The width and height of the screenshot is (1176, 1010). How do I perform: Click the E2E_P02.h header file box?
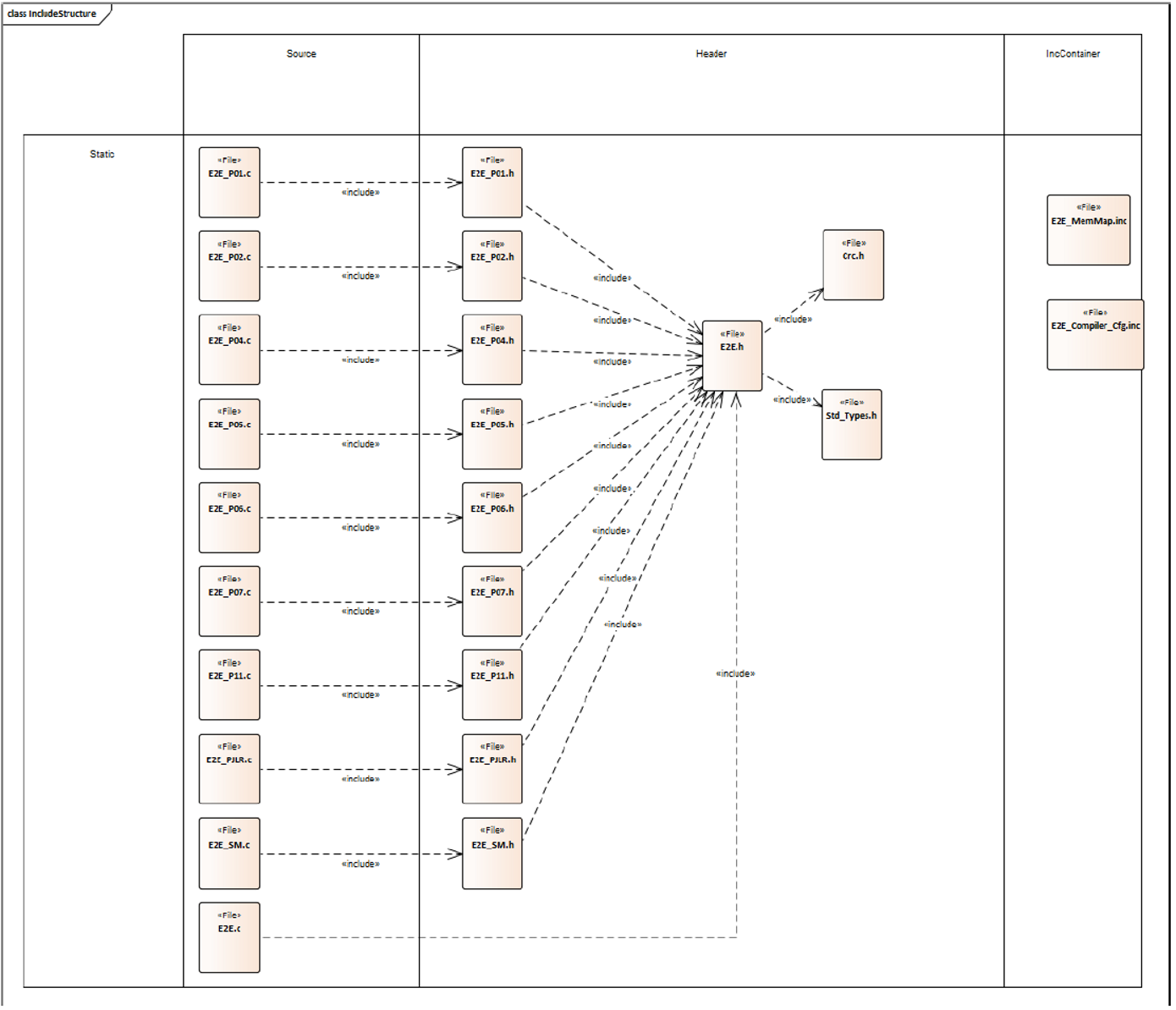point(492,266)
